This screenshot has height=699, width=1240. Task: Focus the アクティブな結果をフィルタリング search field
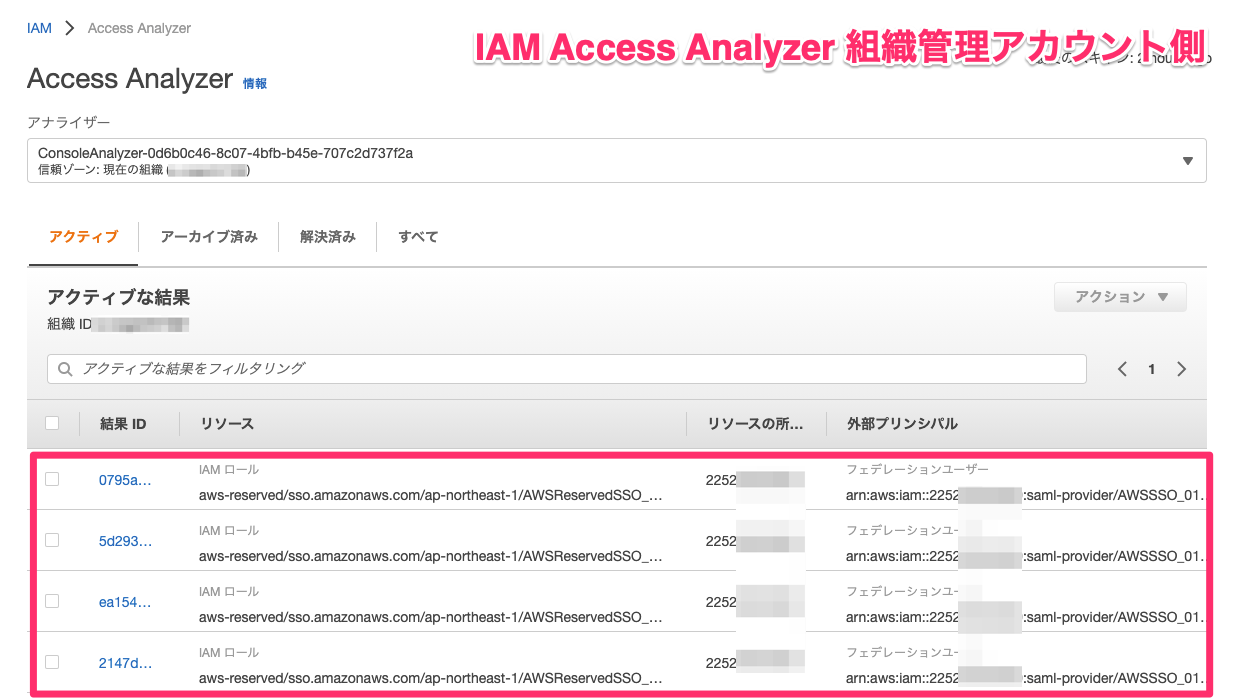[x=567, y=369]
